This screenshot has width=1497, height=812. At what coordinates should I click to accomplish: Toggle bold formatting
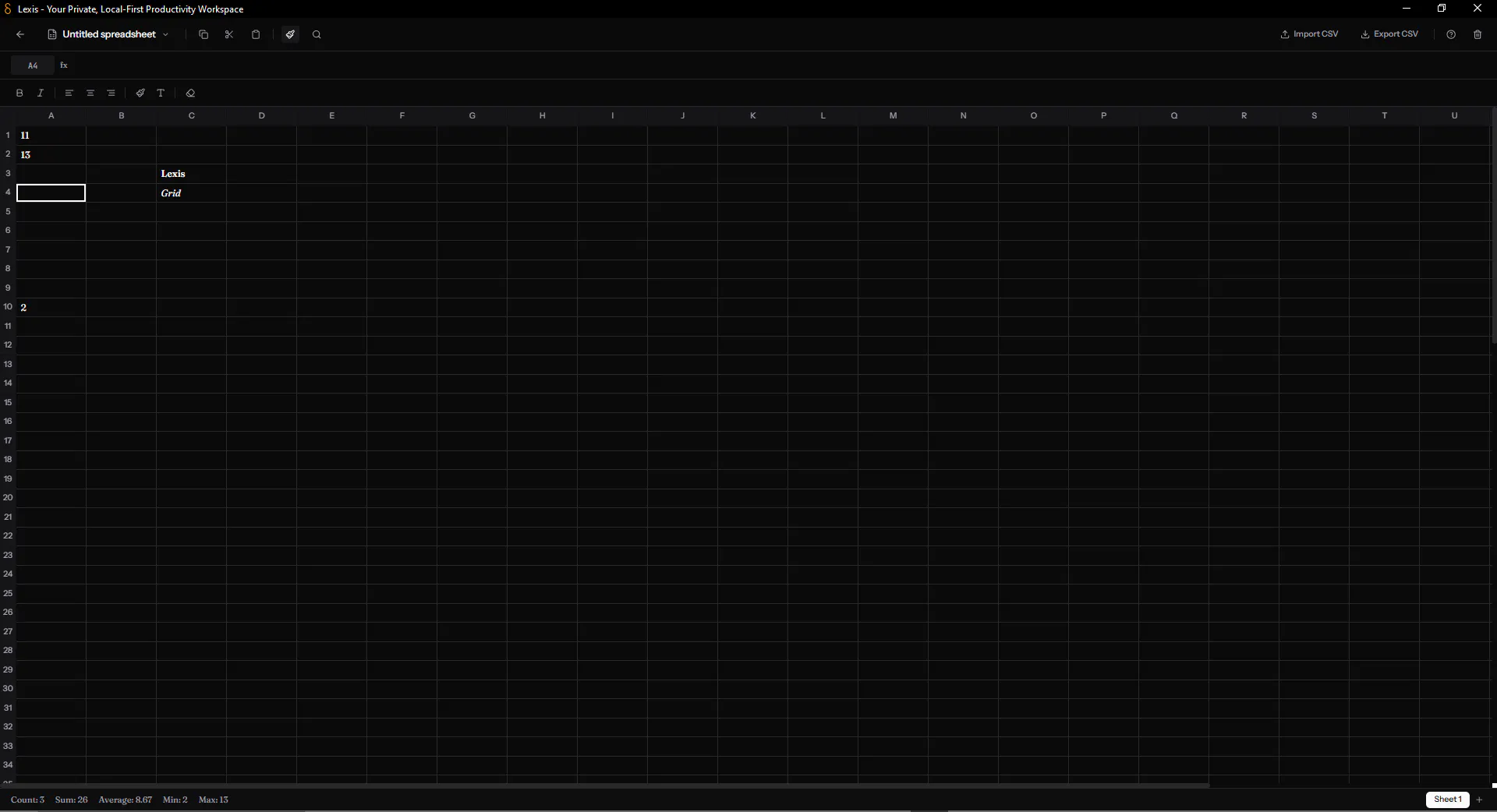click(x=19, y=93)
